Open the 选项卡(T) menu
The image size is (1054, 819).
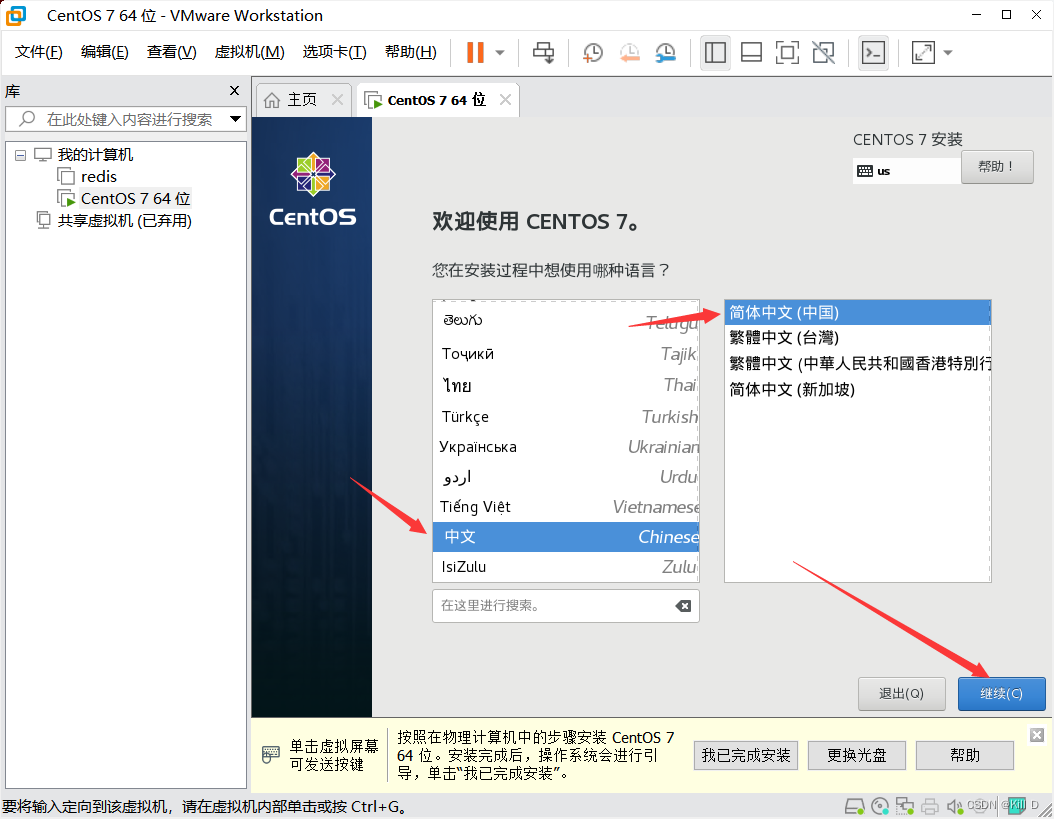point(334,52)
